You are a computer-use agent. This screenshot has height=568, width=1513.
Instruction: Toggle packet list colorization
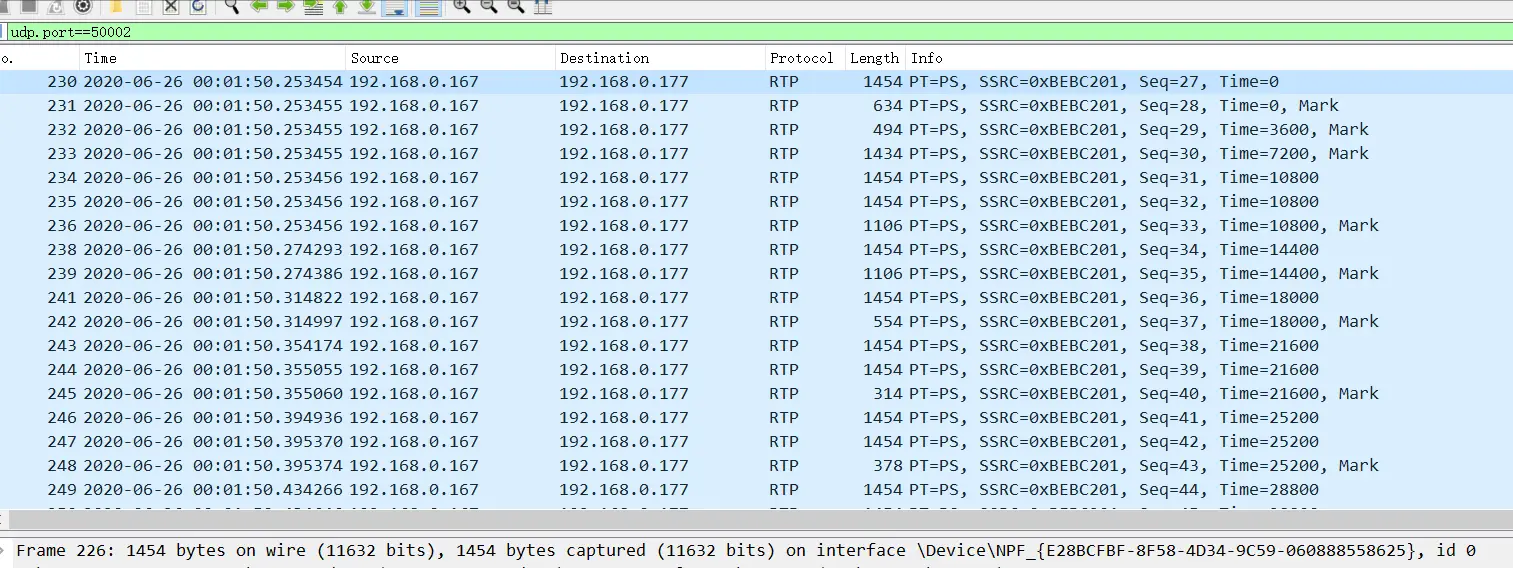pos(428,7)
